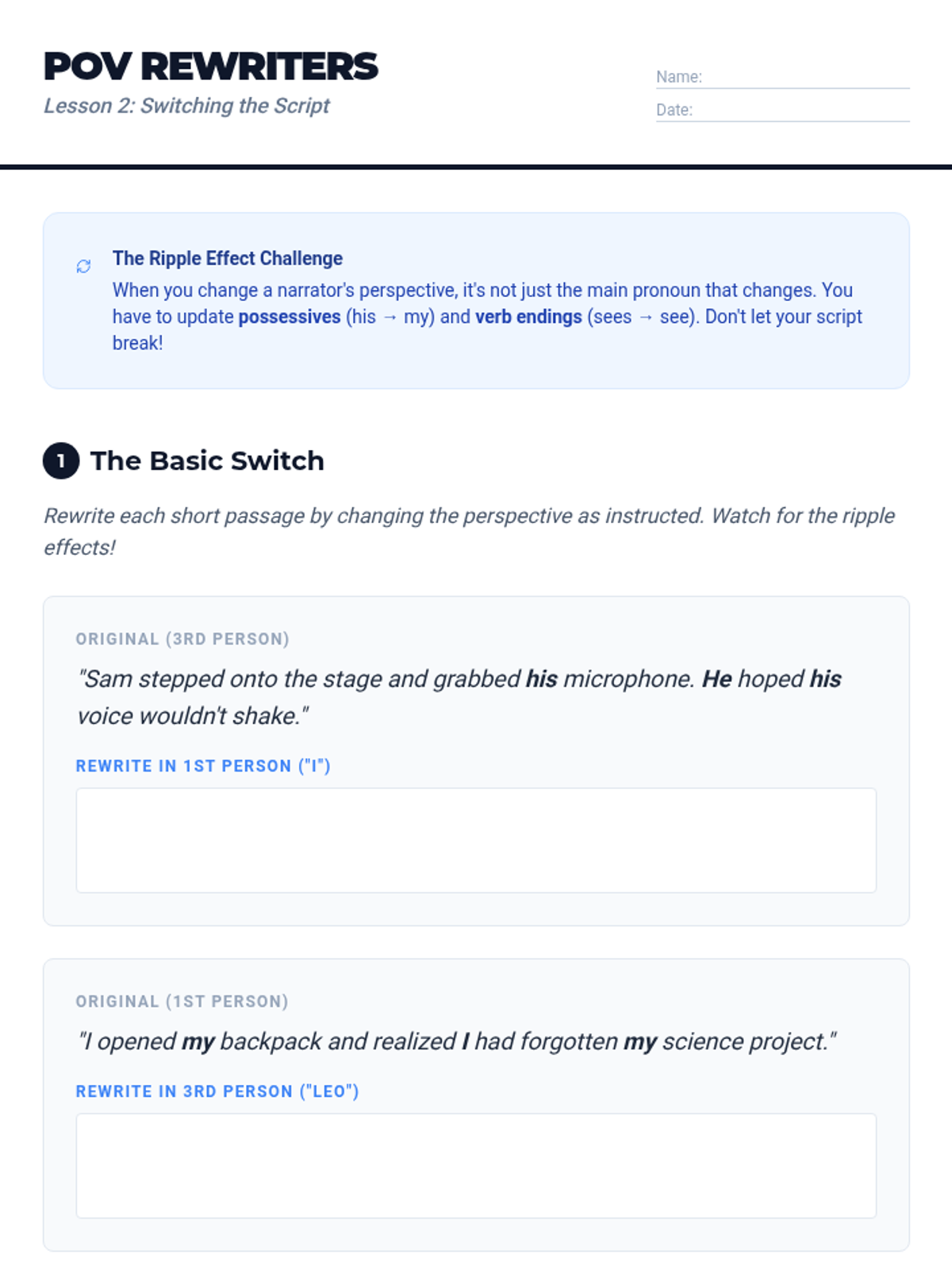Click the ORIGINAL (3RD PERSON) label
Screen dimensions: 952x1270
(x=182, y=639)
